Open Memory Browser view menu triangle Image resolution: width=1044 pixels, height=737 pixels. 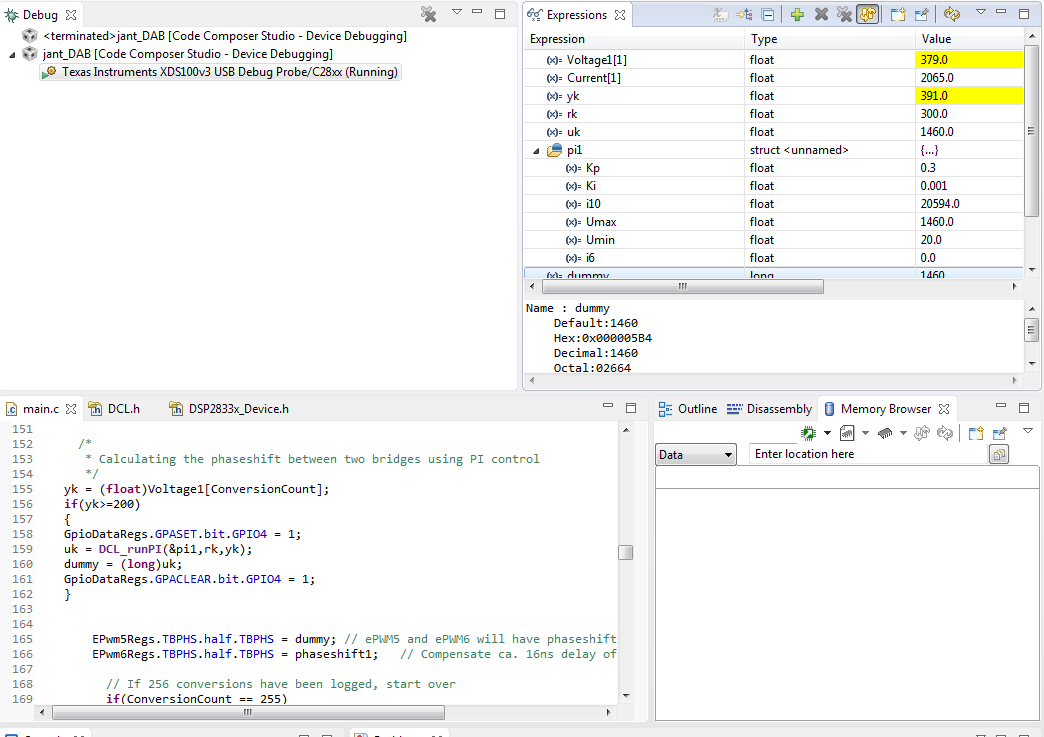click(1028, 431)
